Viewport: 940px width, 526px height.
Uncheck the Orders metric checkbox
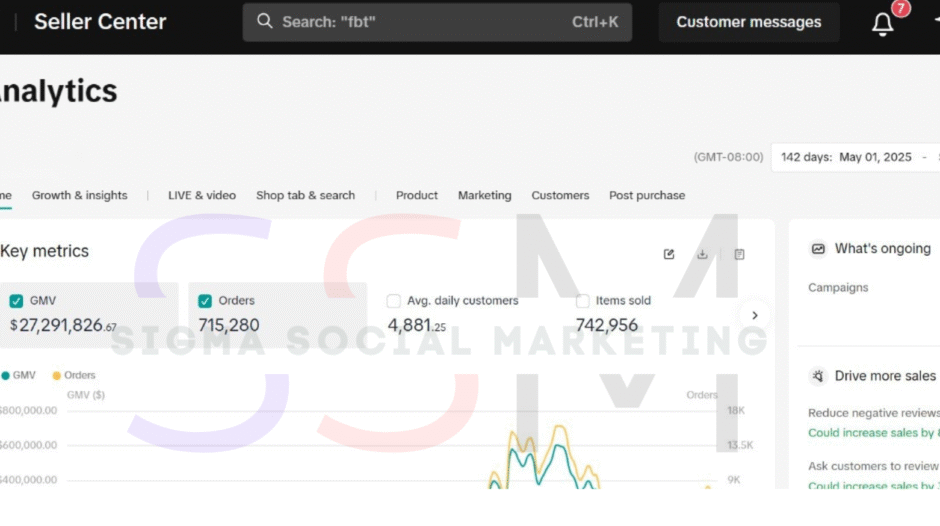tap(205, 301)
